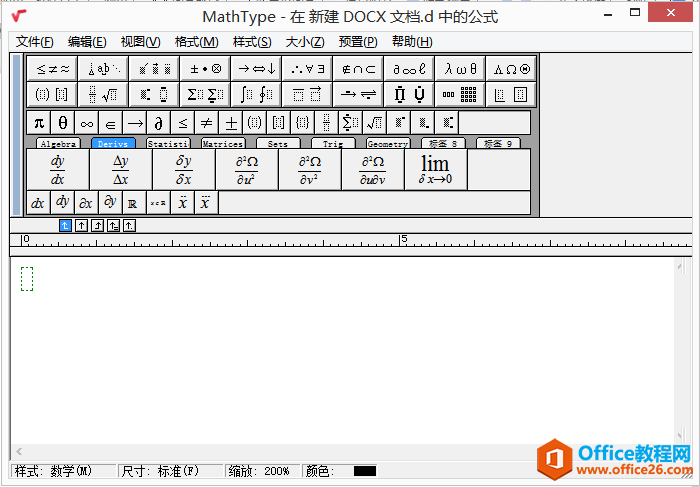
Task: Open the 样式(S) menu
Action: (x=252, y=41)
